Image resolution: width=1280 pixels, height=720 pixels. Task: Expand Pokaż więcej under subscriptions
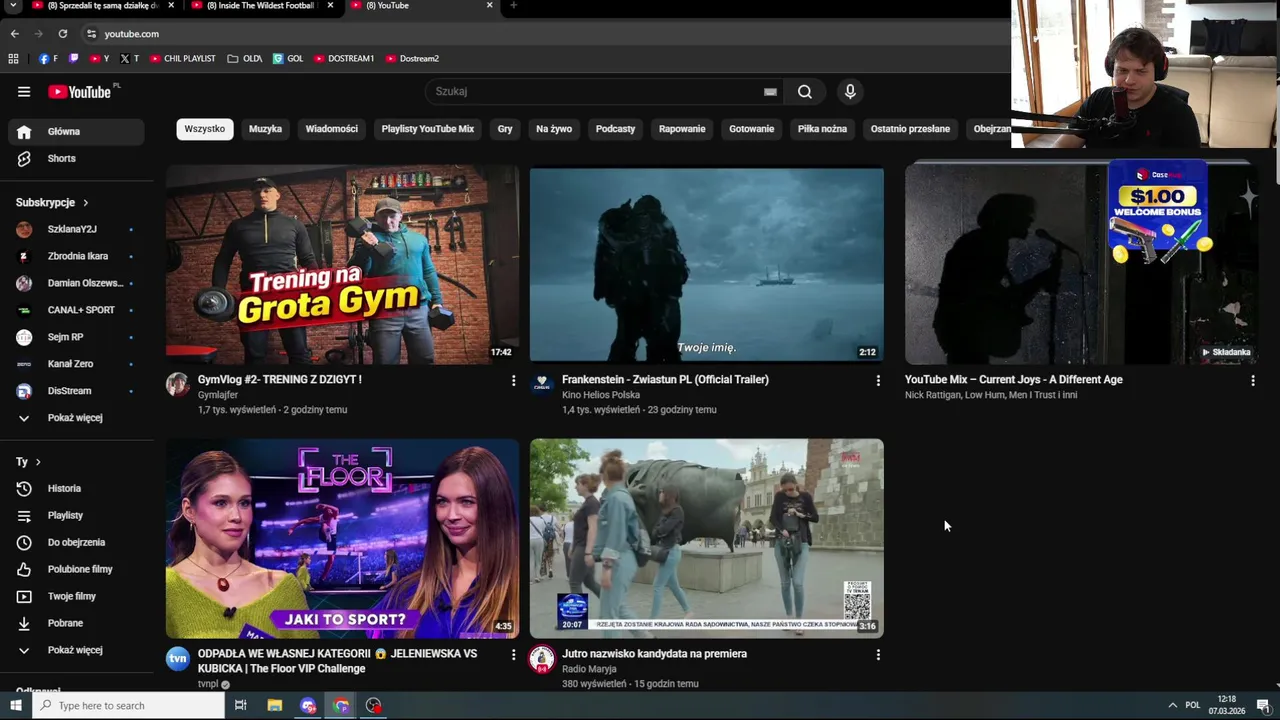tap(76, 418)
